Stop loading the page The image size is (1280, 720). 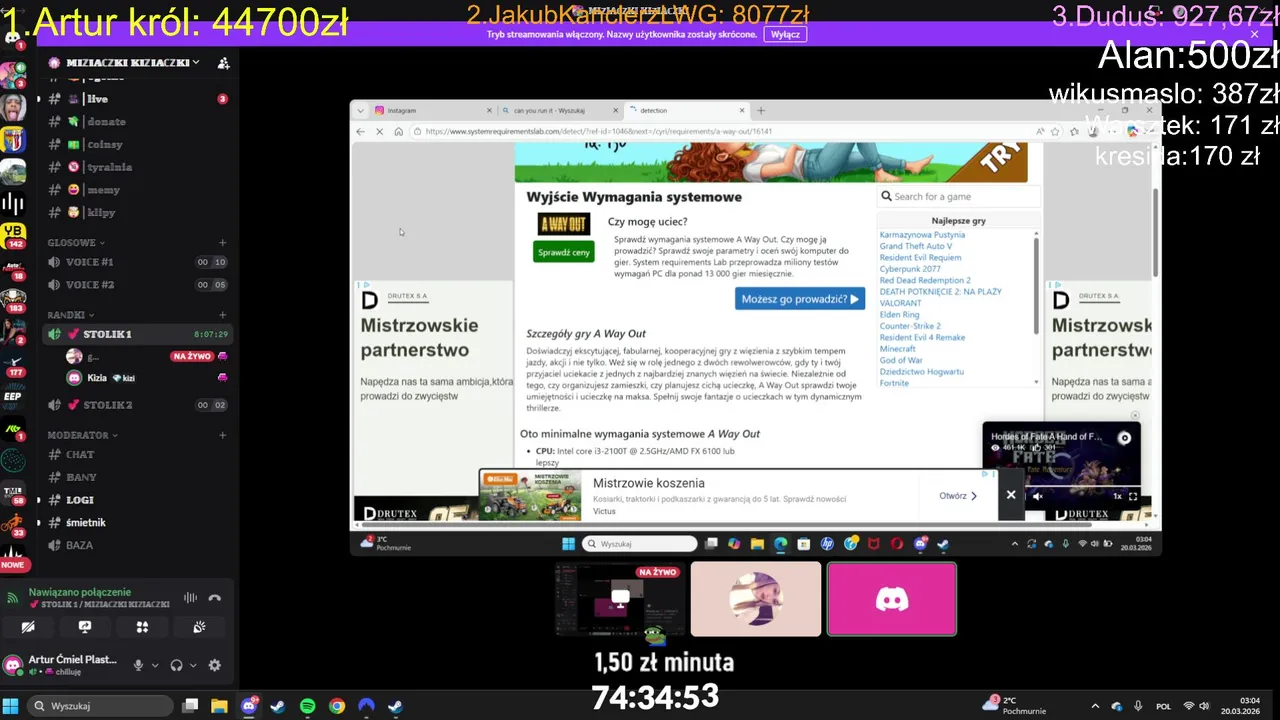(x=380, y=131)
